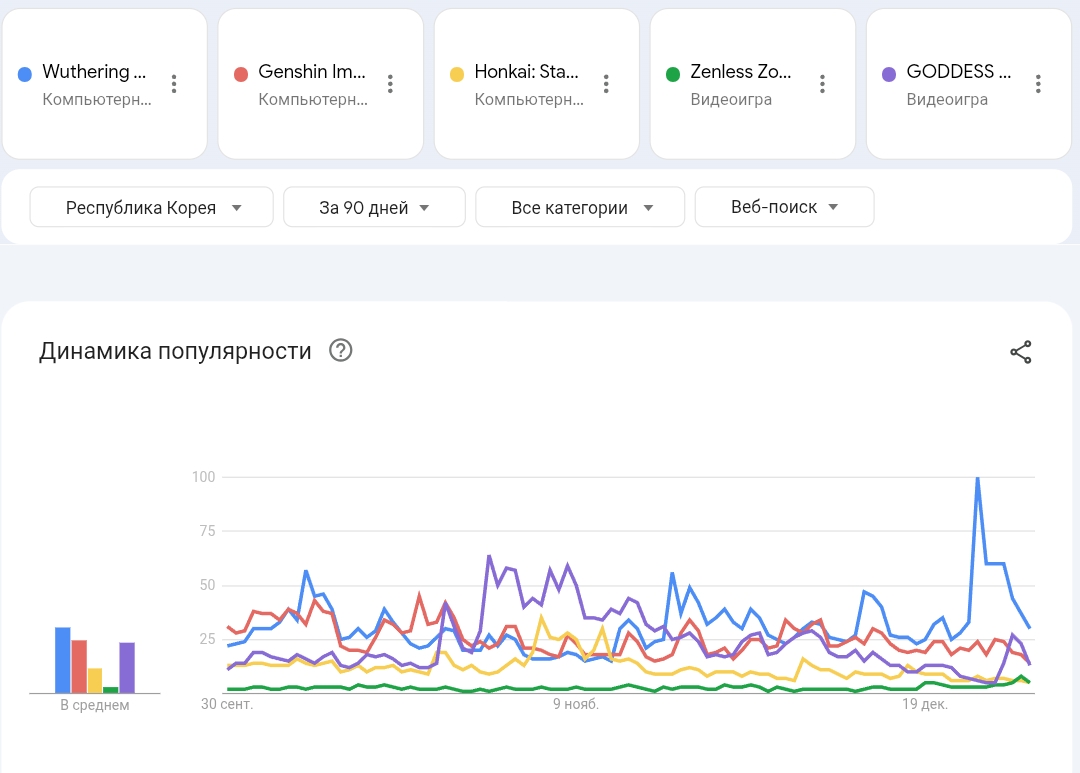This screenshot has width=1080, height=773.
Task: Open three-dot menu for GODDESS card
Action: point(1038,84)
